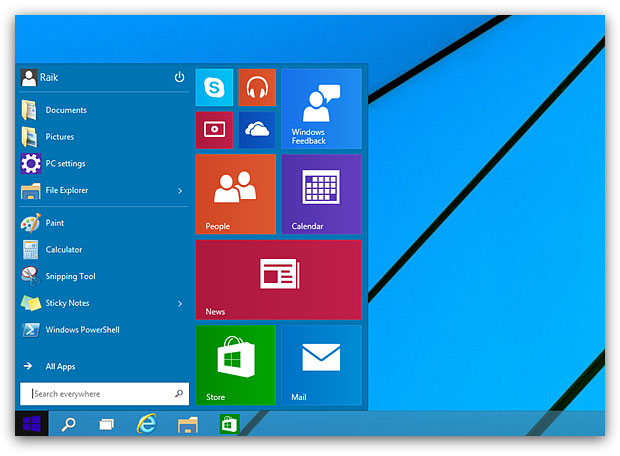Open the Calendar tile

tap(321, 194)
